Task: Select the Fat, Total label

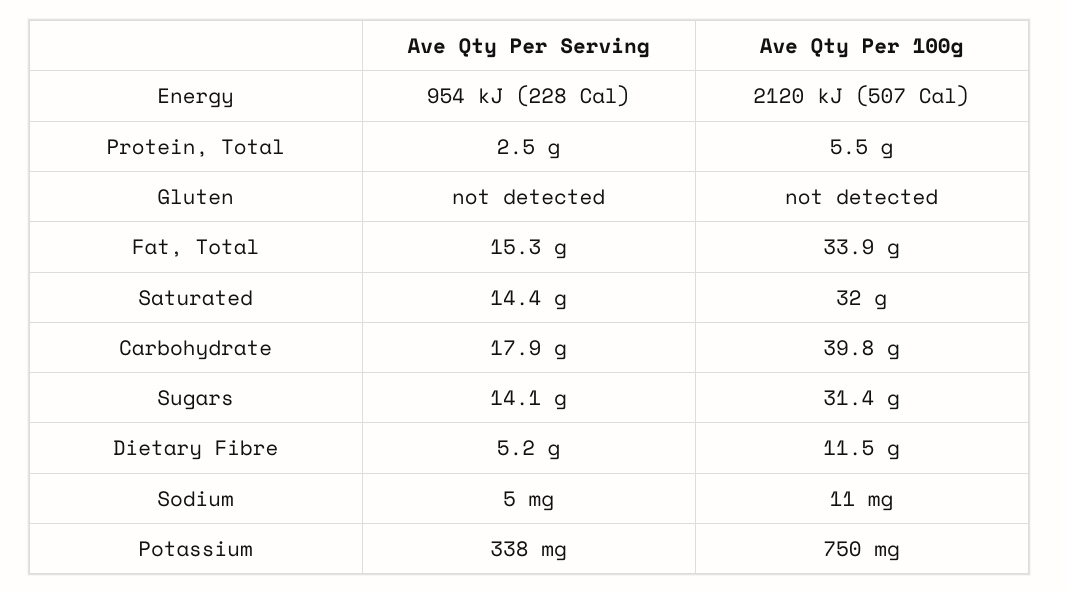Action: coord(195,247)
